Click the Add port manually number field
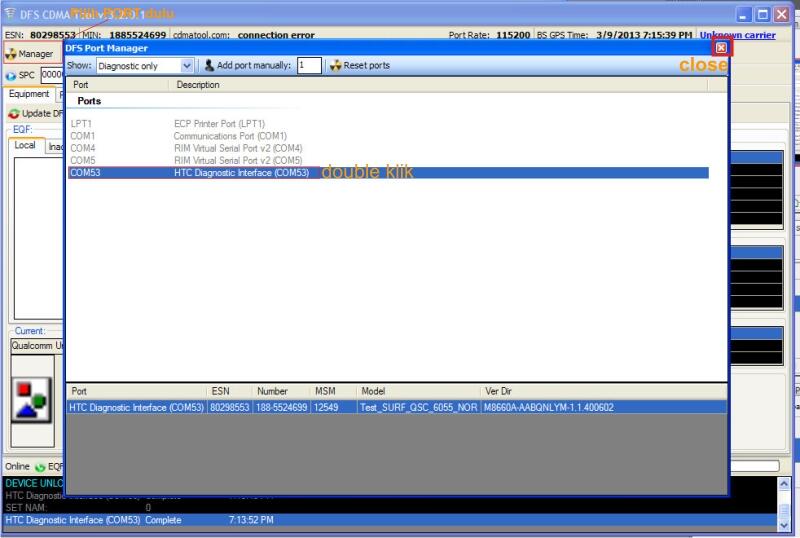Screen dimensions: 800x538 [309, 65]
